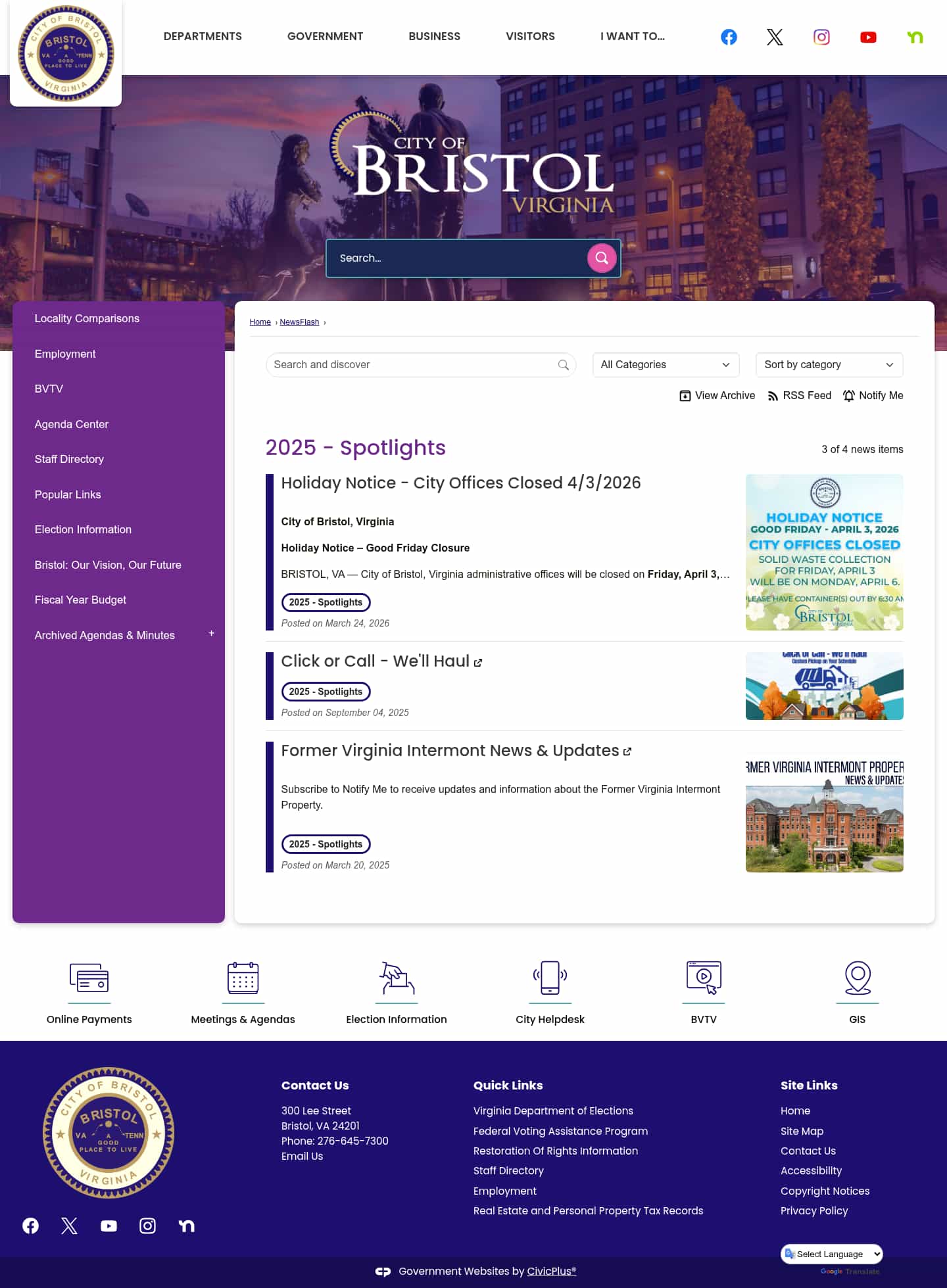Open the Facebook icon in the header
947x1288 pixels.
click(x=729, y=37)
